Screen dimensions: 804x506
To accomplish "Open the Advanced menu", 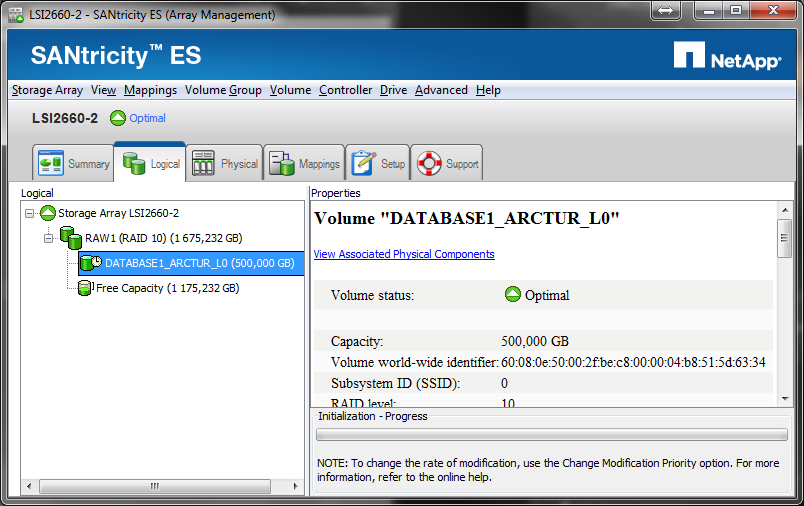I will coord(441,90).
